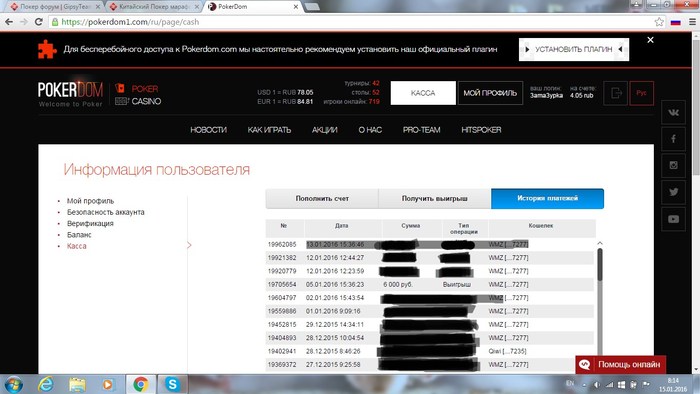Switch to Пополнить счет tab
The image size is (700, 394).
click(x=322, y=199)
